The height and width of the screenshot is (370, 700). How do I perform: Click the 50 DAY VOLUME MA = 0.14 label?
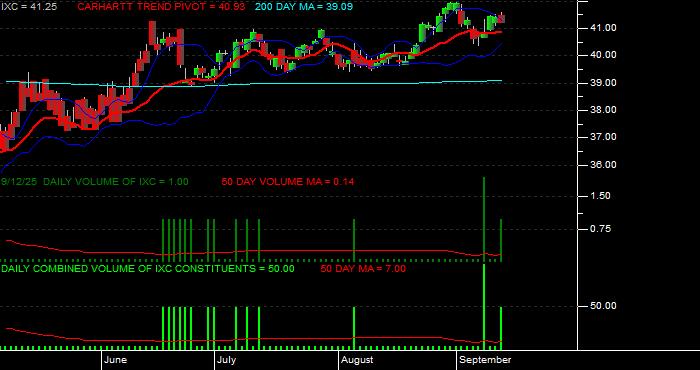pyautogui.click(x=288, y=182)
